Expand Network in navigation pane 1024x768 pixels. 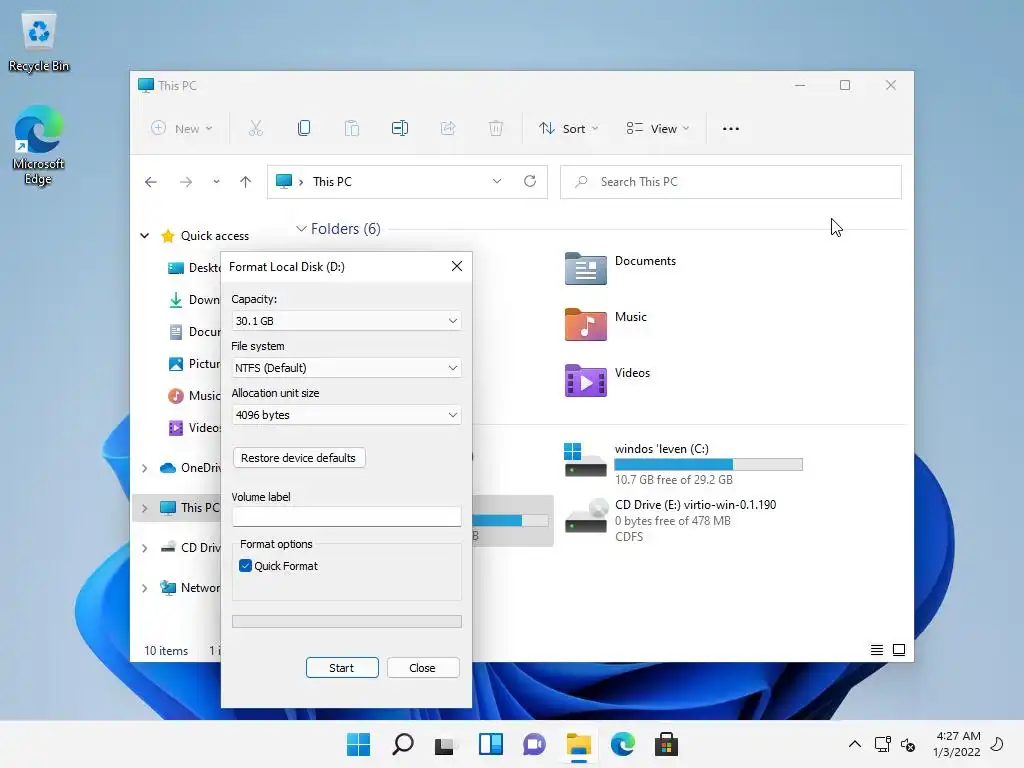click(x=144, y=588)
